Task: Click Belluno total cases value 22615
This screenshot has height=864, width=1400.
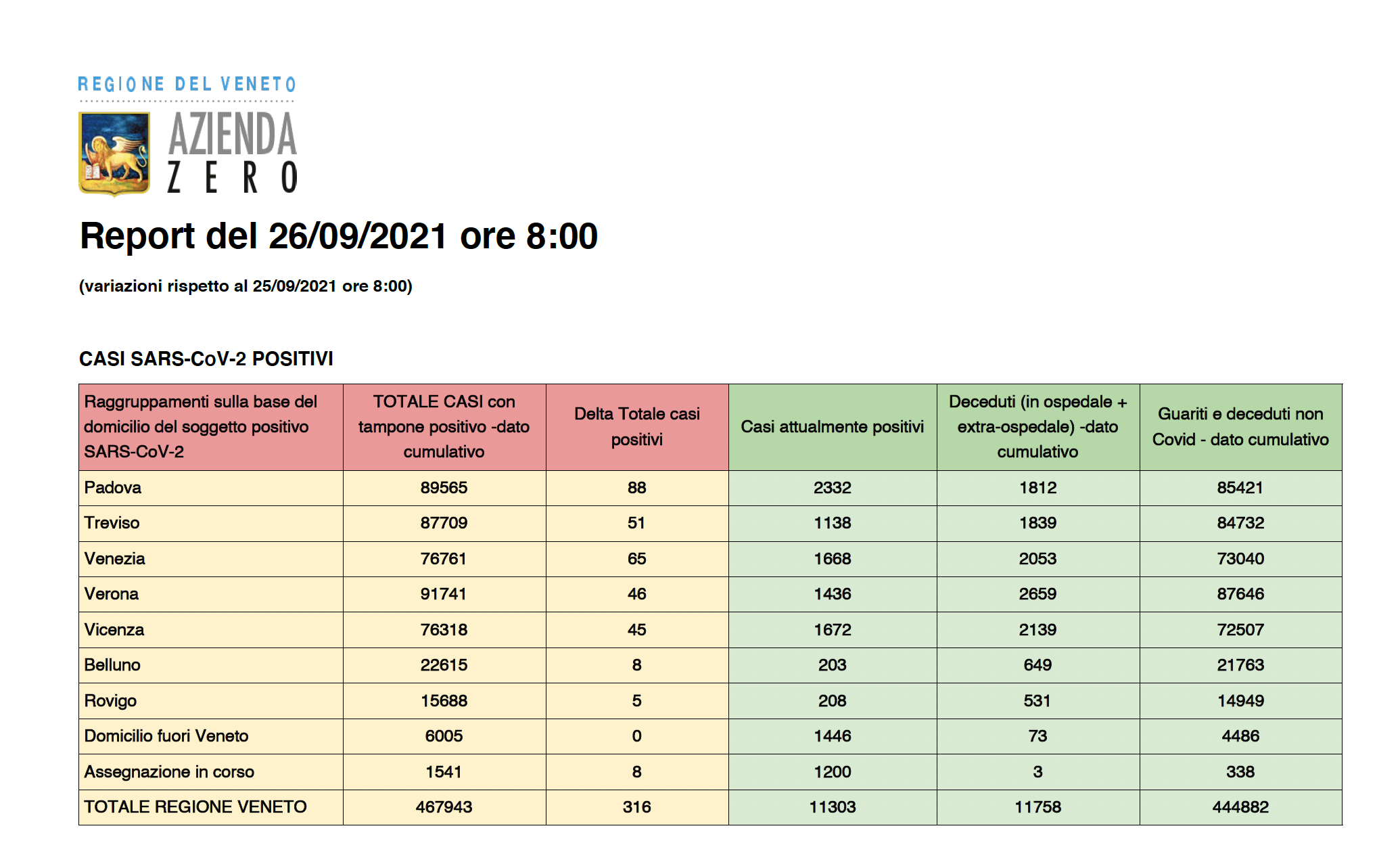Action: pyautogui.click(x=444, y=665)
